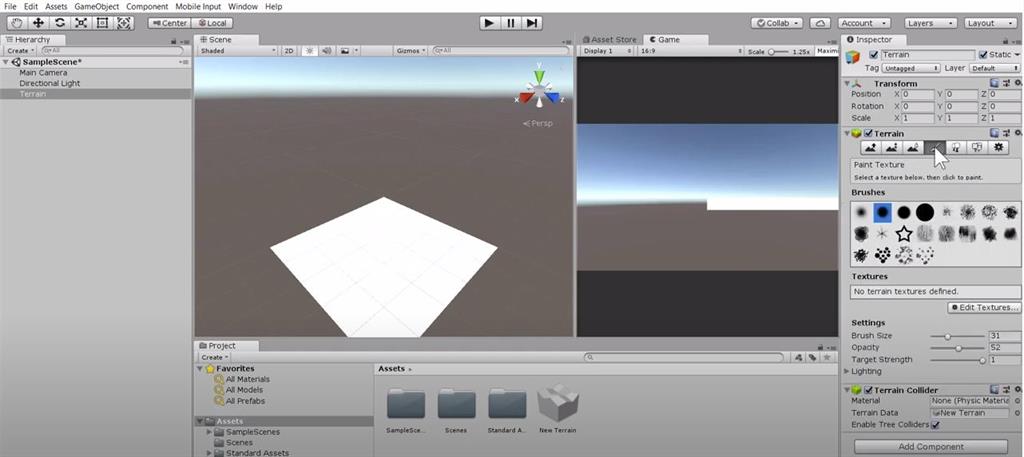Uncheck the Terrain object active checkbox
This screenshot has width=1024, height=457.
pyautogui.click(x=874, y=55)
